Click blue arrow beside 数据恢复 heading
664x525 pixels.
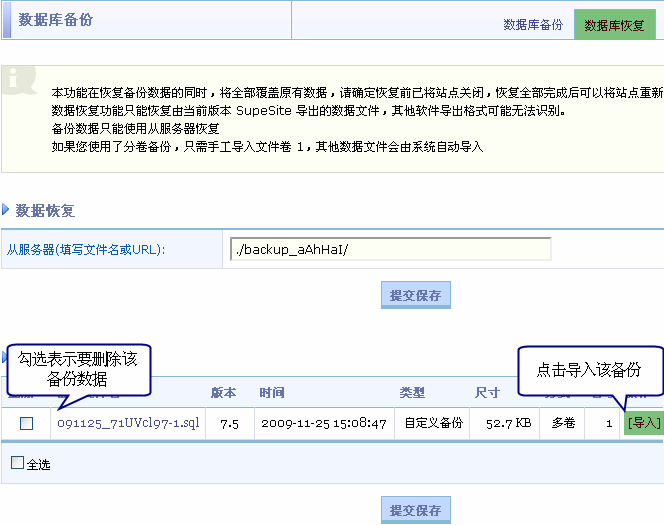tap(6, 210)
